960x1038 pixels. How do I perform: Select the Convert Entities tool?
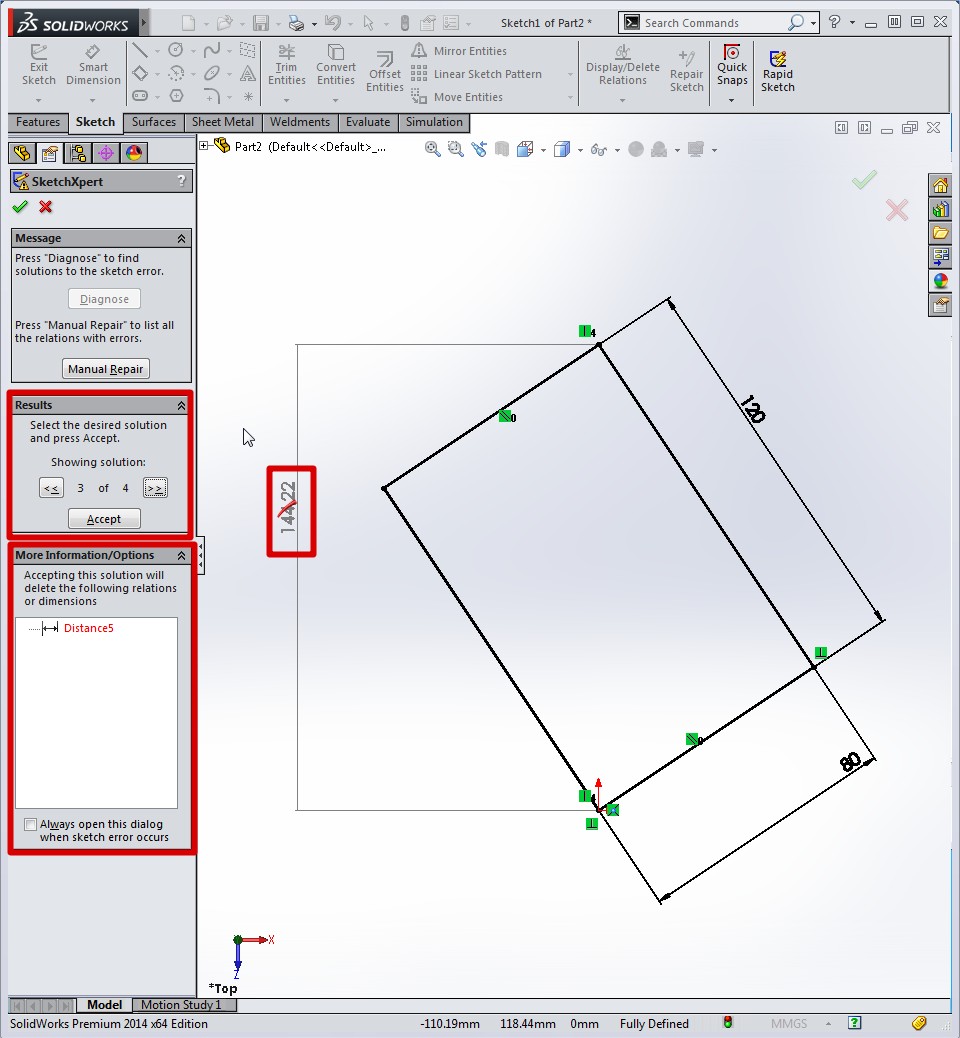336,66
